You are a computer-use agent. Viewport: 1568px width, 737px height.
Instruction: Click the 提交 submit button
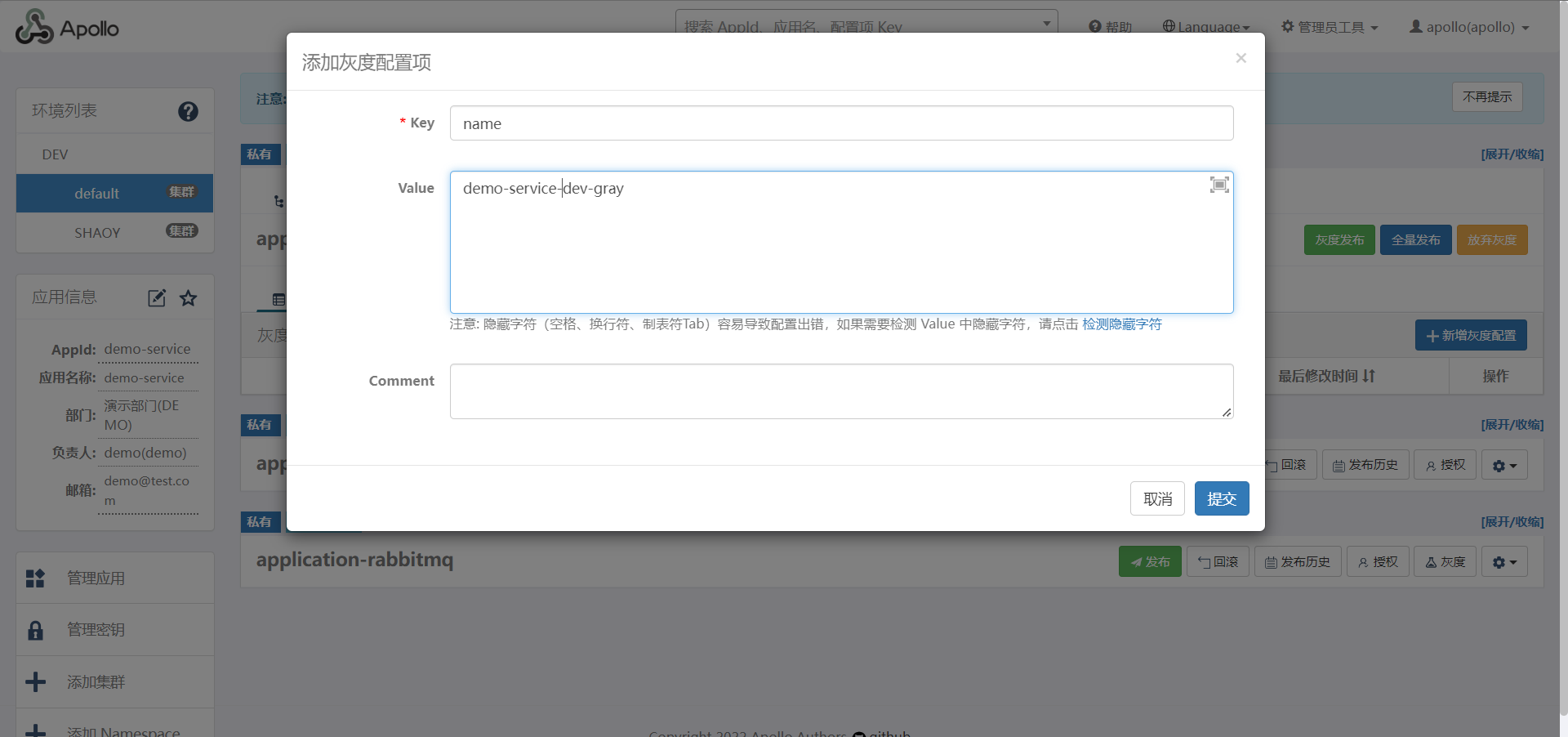coord(1221,498)
